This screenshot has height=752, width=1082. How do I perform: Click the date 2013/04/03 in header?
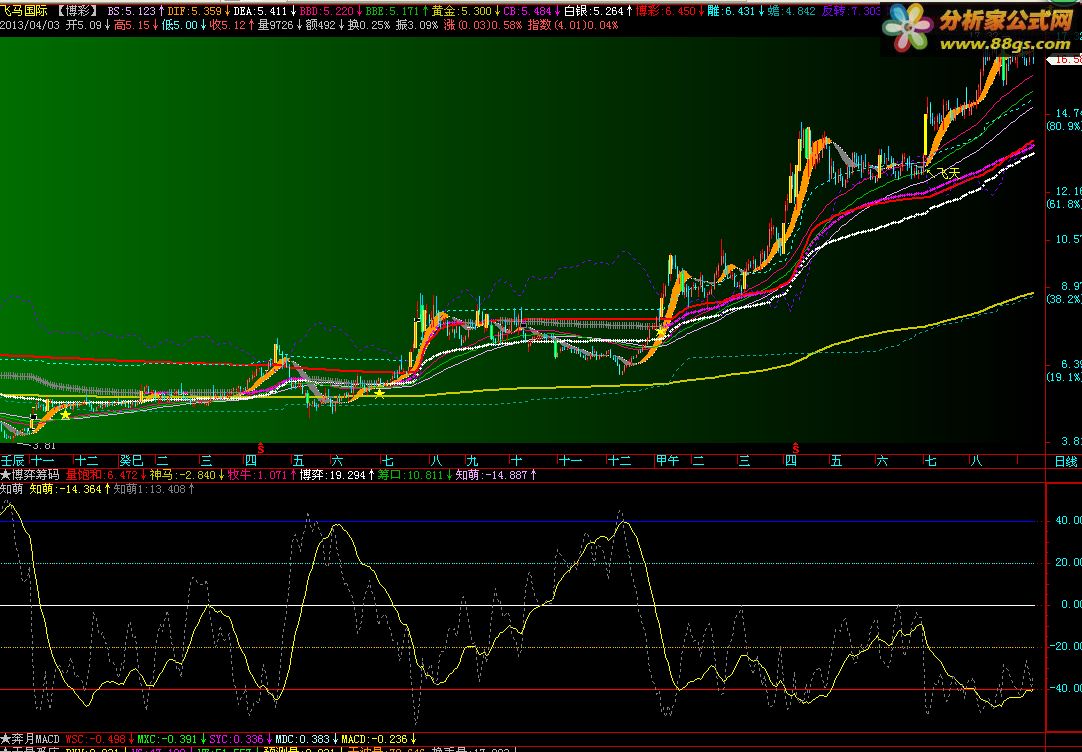(30, 25)
